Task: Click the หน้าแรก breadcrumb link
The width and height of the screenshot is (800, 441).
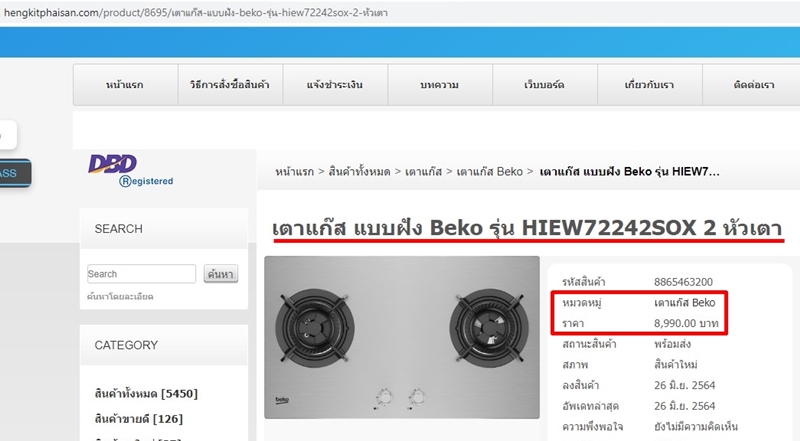Action: [294, 172]
